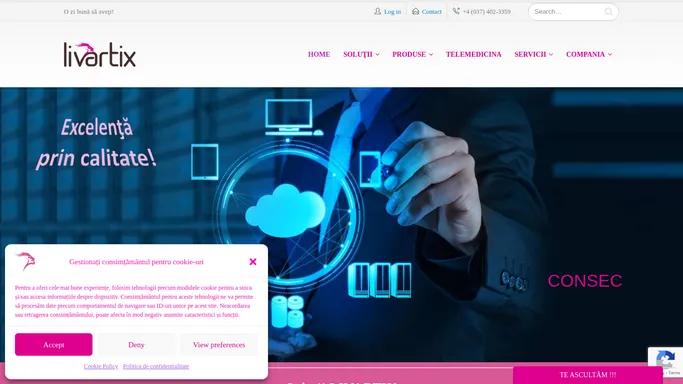Click the user icon beside Log in
683x384 pixels.
click(x=378, y=11)
